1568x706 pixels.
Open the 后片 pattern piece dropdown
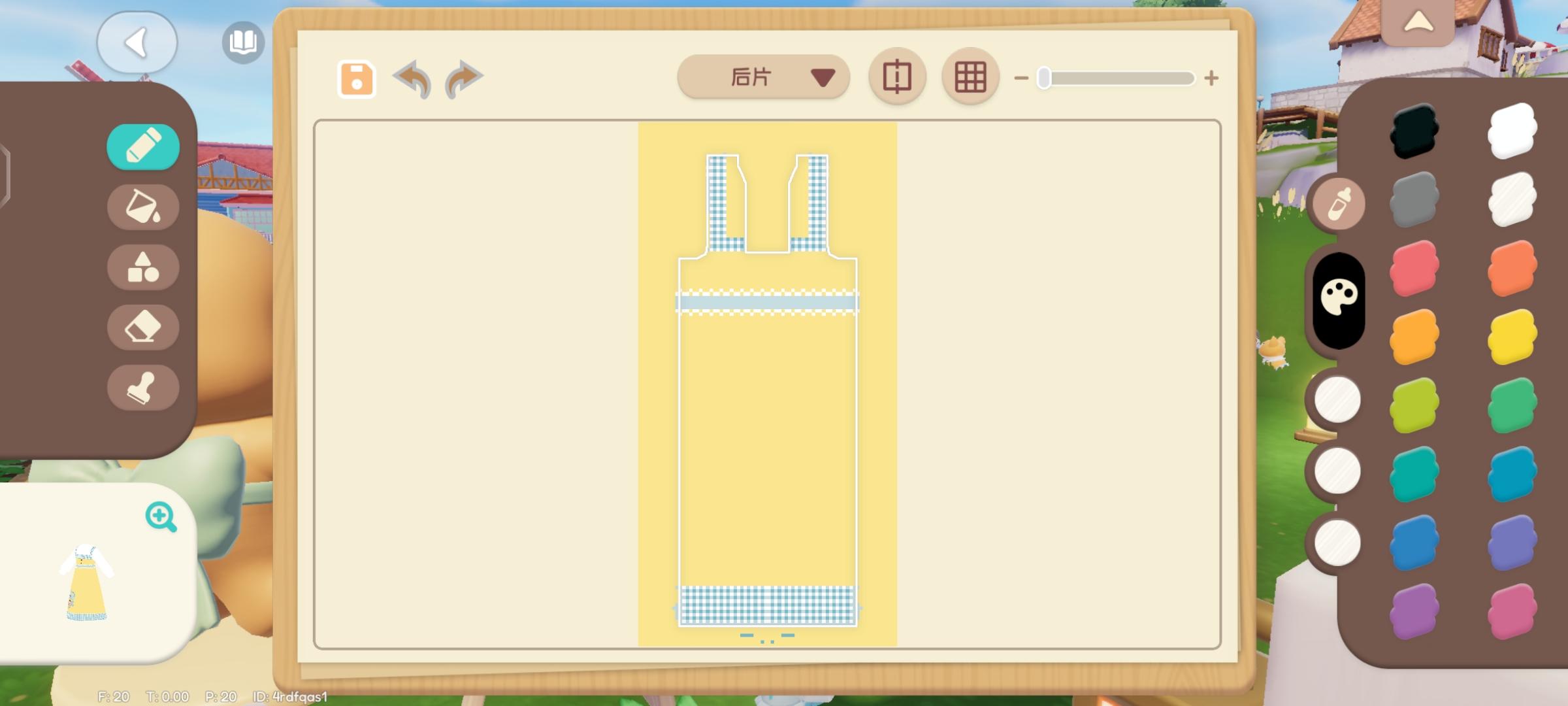763,77
